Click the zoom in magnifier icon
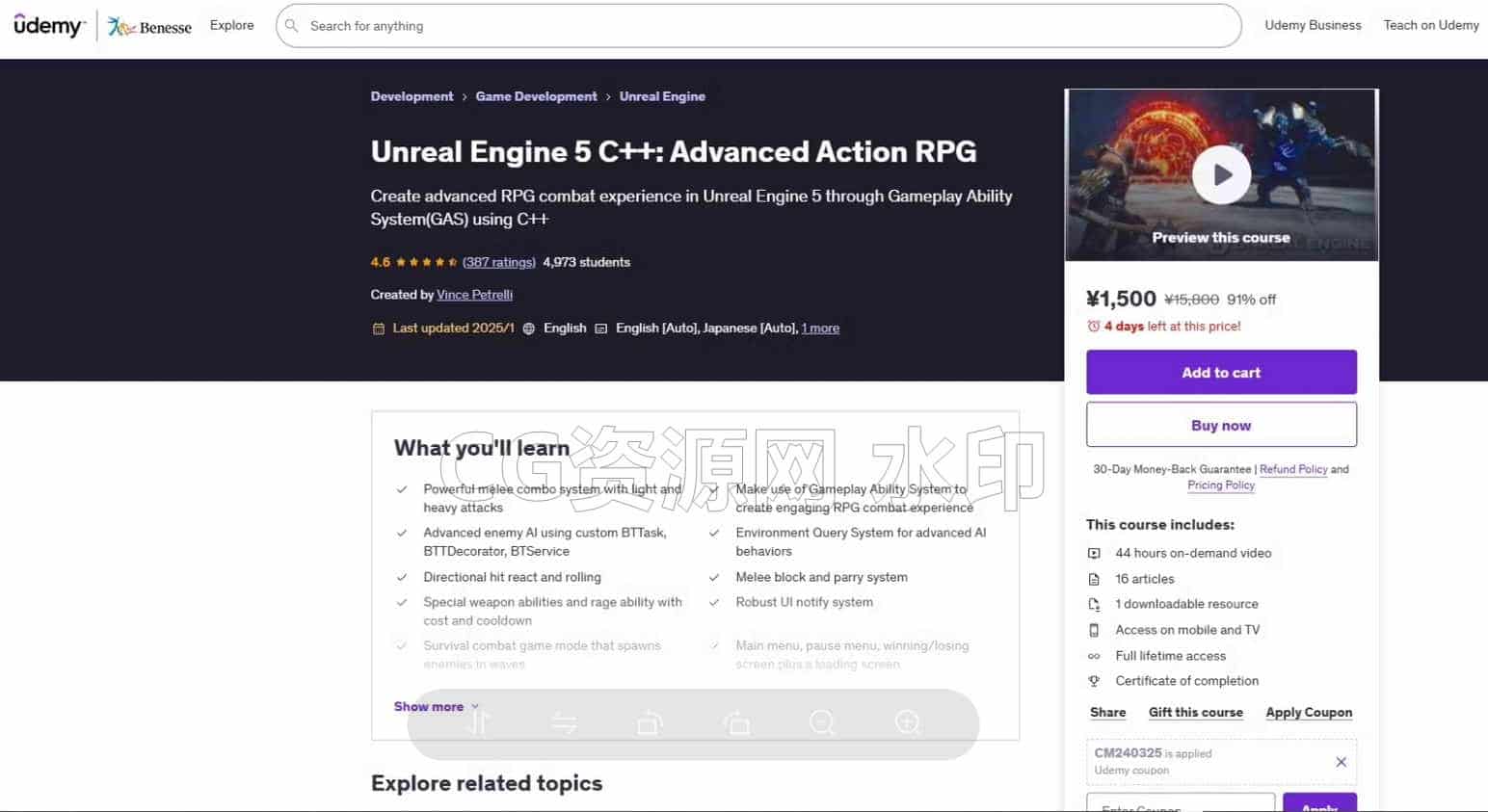The height and width of the screenshot is (812, 1488). 908,722
